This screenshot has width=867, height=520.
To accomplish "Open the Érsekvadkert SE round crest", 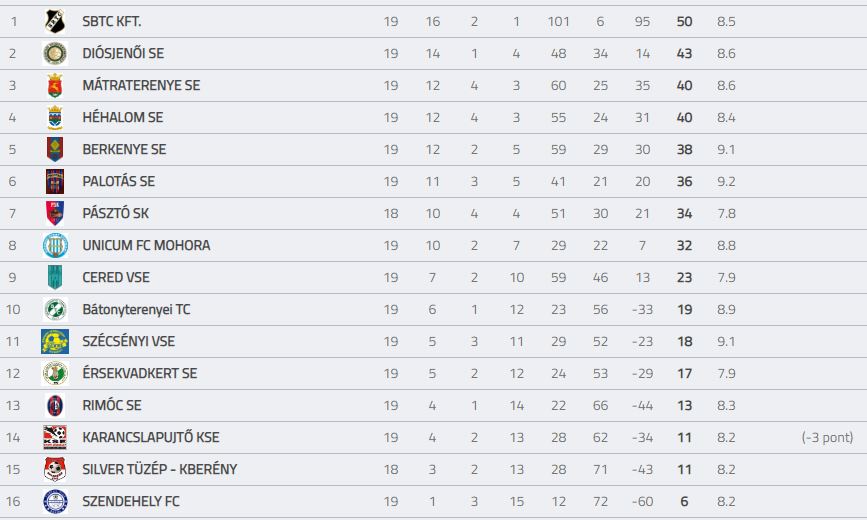I will [x=55, y=373].
